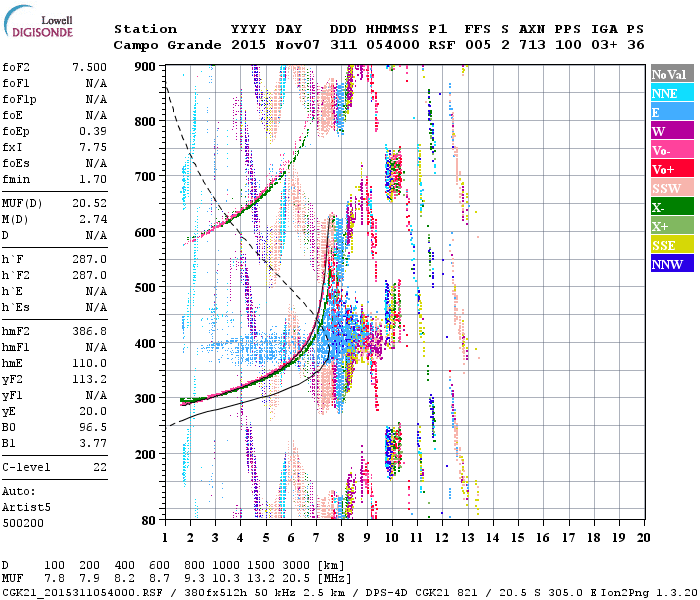
Task: Click the foEp value 0.39
Action: pyautogui.click(x=93, y=131)
